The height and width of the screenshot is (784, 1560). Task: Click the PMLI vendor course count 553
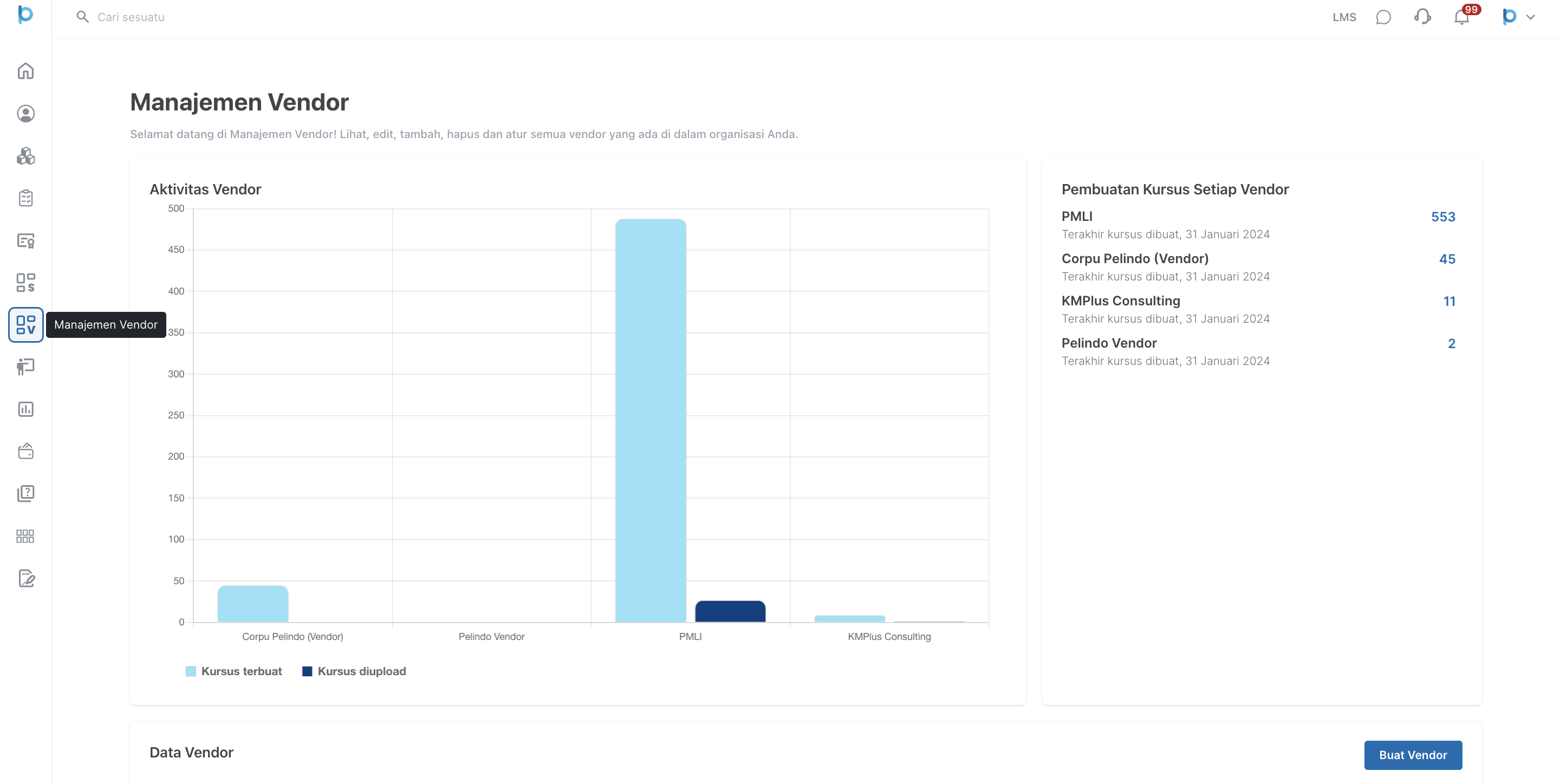1442,217
